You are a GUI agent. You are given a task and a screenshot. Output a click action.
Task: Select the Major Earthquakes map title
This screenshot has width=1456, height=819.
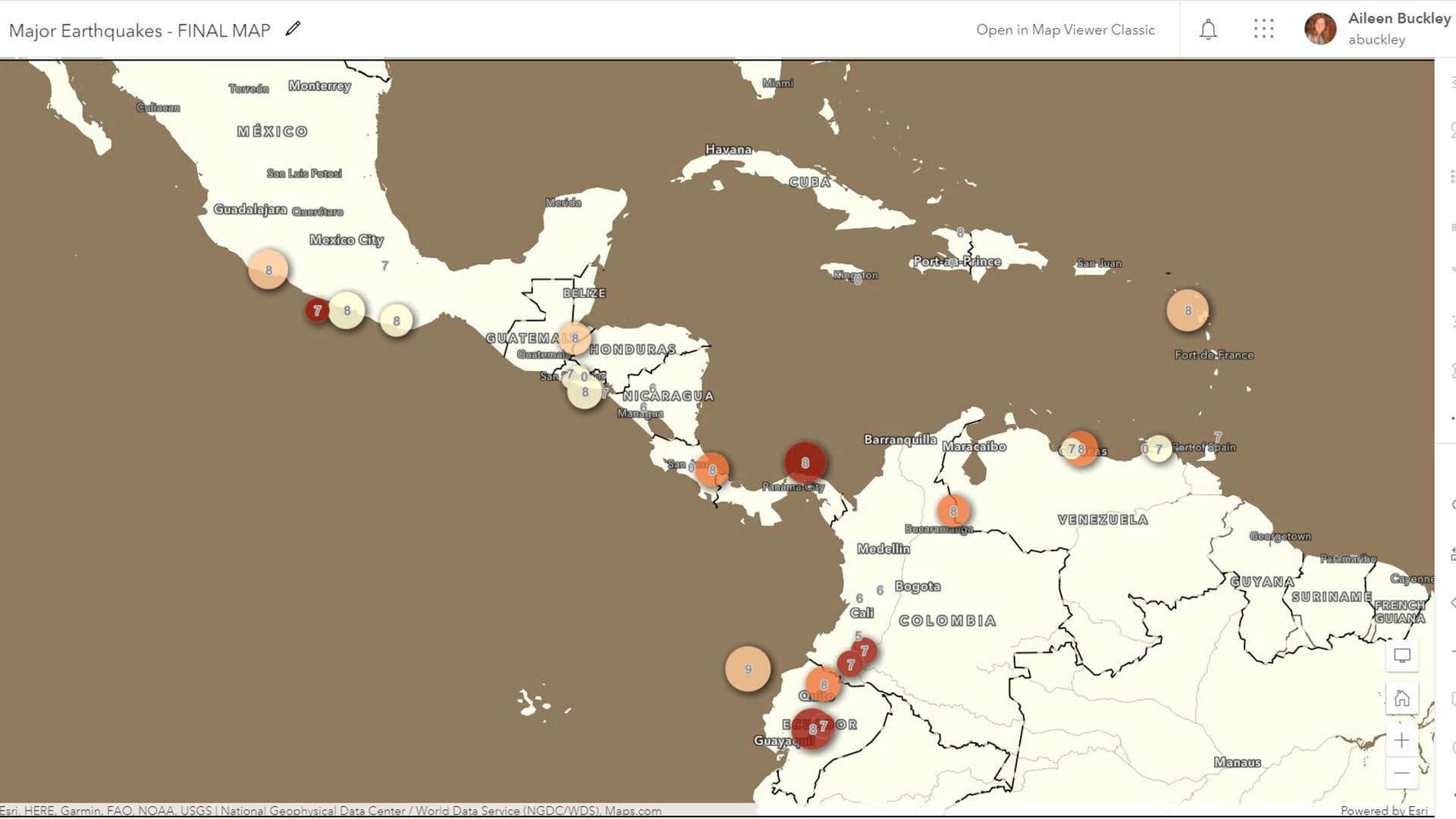click(140, 30)
